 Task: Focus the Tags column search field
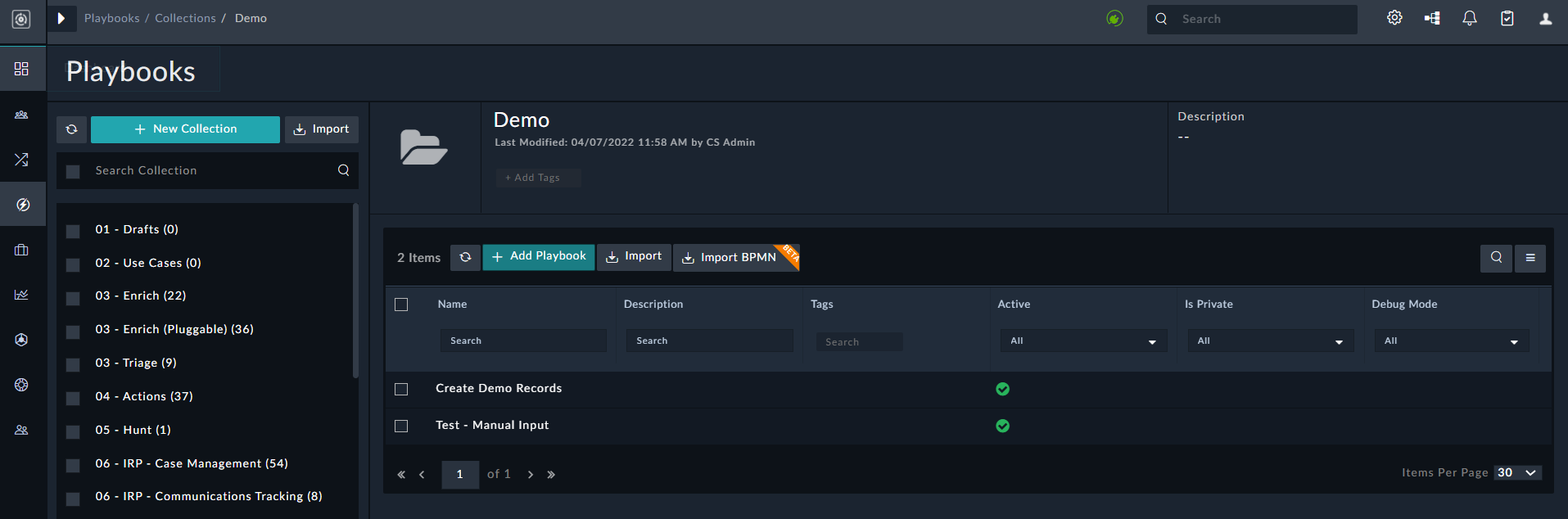pos(859,342)
